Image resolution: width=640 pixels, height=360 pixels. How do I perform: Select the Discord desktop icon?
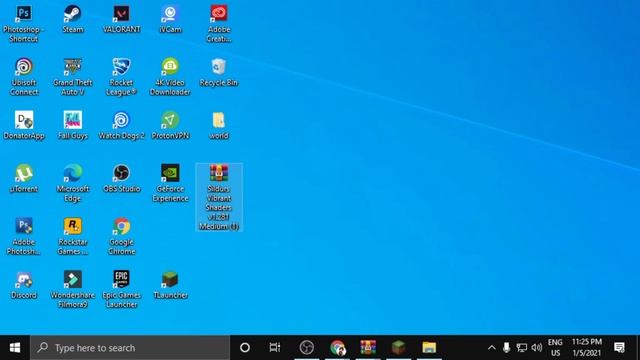(24, 285)
